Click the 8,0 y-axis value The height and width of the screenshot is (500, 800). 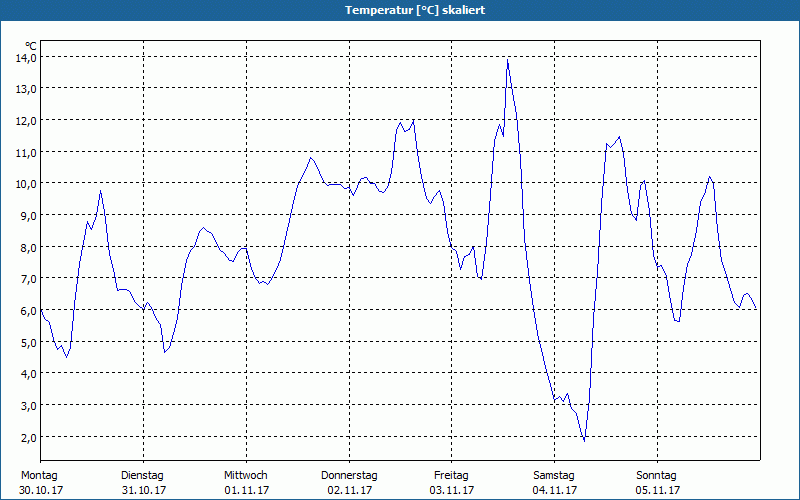(x=29, y=248)
